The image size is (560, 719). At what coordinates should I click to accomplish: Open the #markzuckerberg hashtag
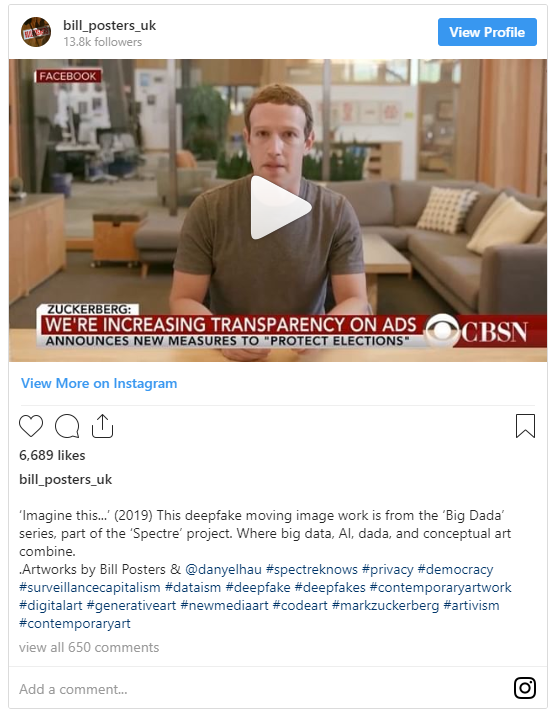click(385, 605)
